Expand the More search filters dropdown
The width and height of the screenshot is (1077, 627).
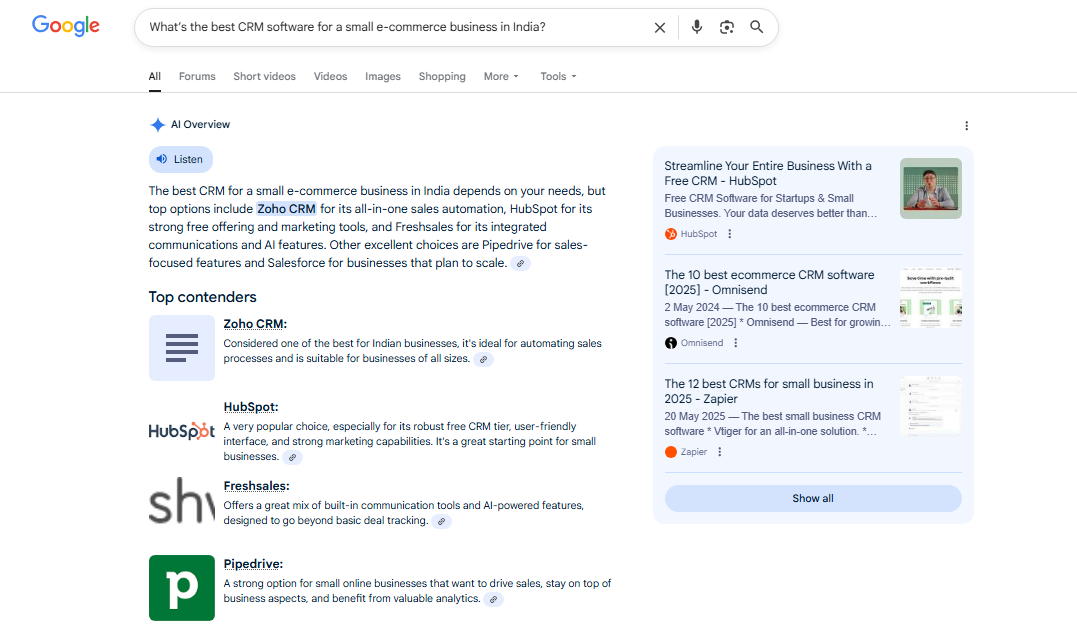[x=501, y=76]
